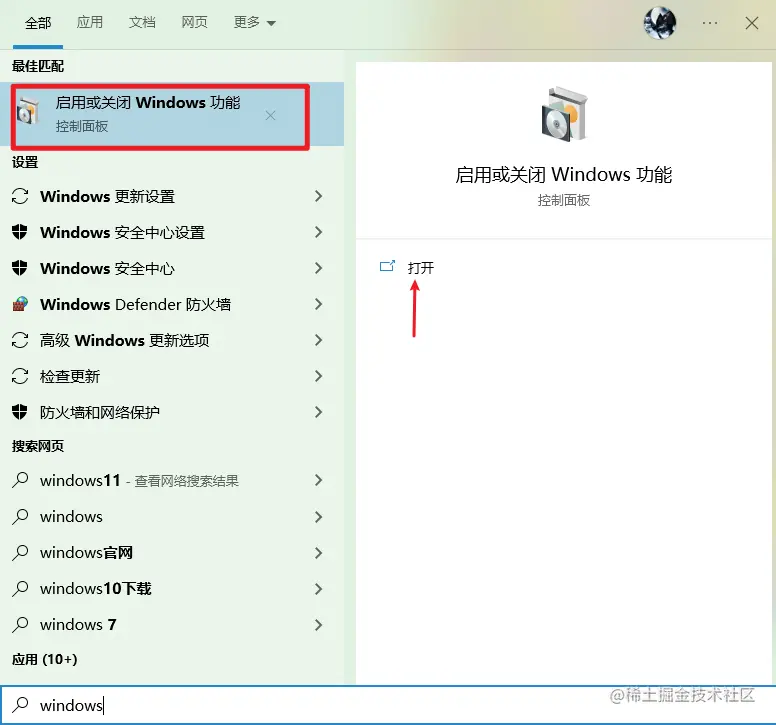Expand arrow for windows官网 suggestion
Viewport: 776px width, 725px height.
(319, 553)
